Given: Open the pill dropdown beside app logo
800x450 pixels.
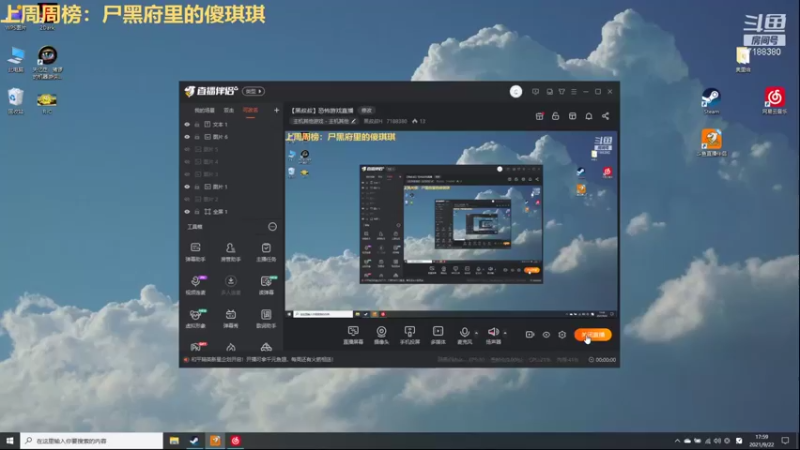Looking at the screenshot, I should (x=254, y=91).
